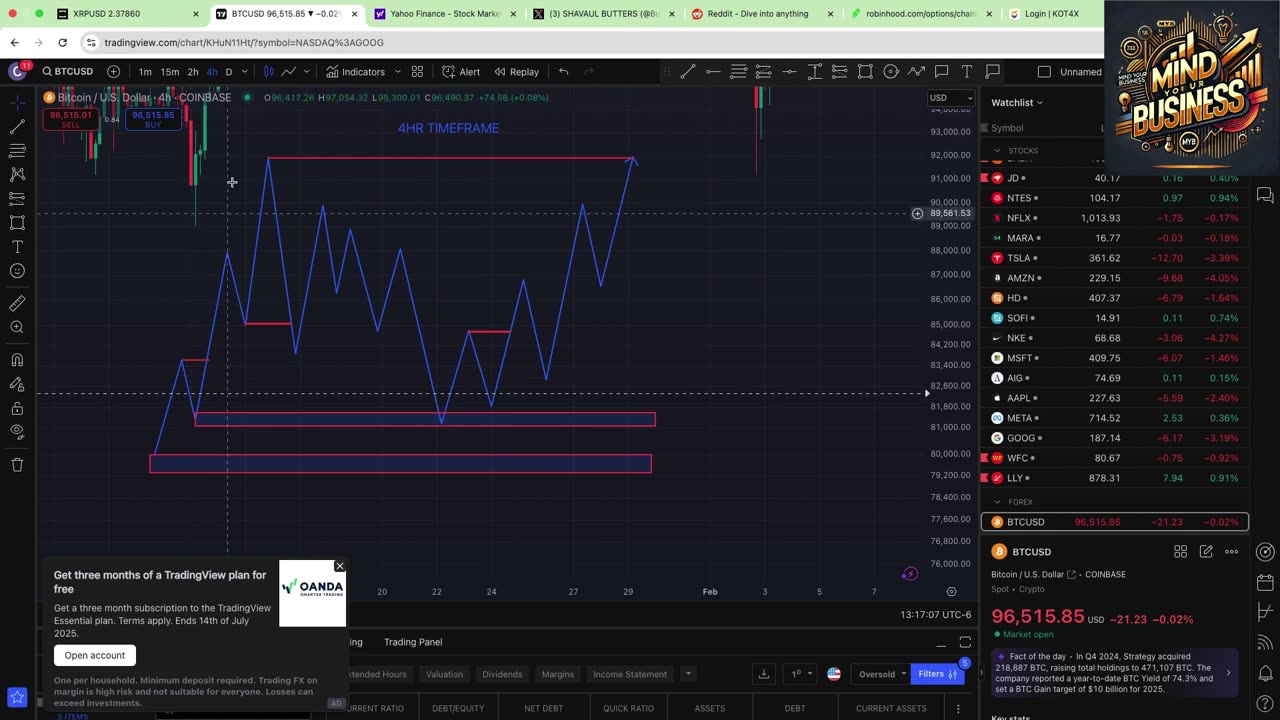Select the callout comment tool in favorites bar
The image size is (1280, 720).
coord(941,72)
